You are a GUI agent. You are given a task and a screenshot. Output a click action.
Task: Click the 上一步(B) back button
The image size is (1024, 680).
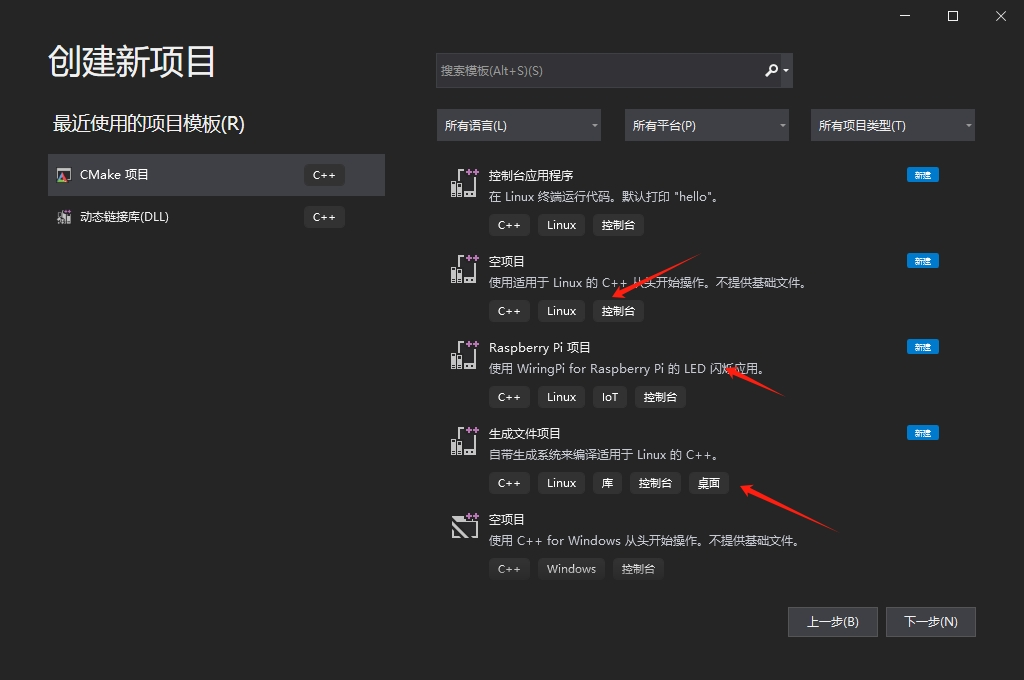point(833,622)
